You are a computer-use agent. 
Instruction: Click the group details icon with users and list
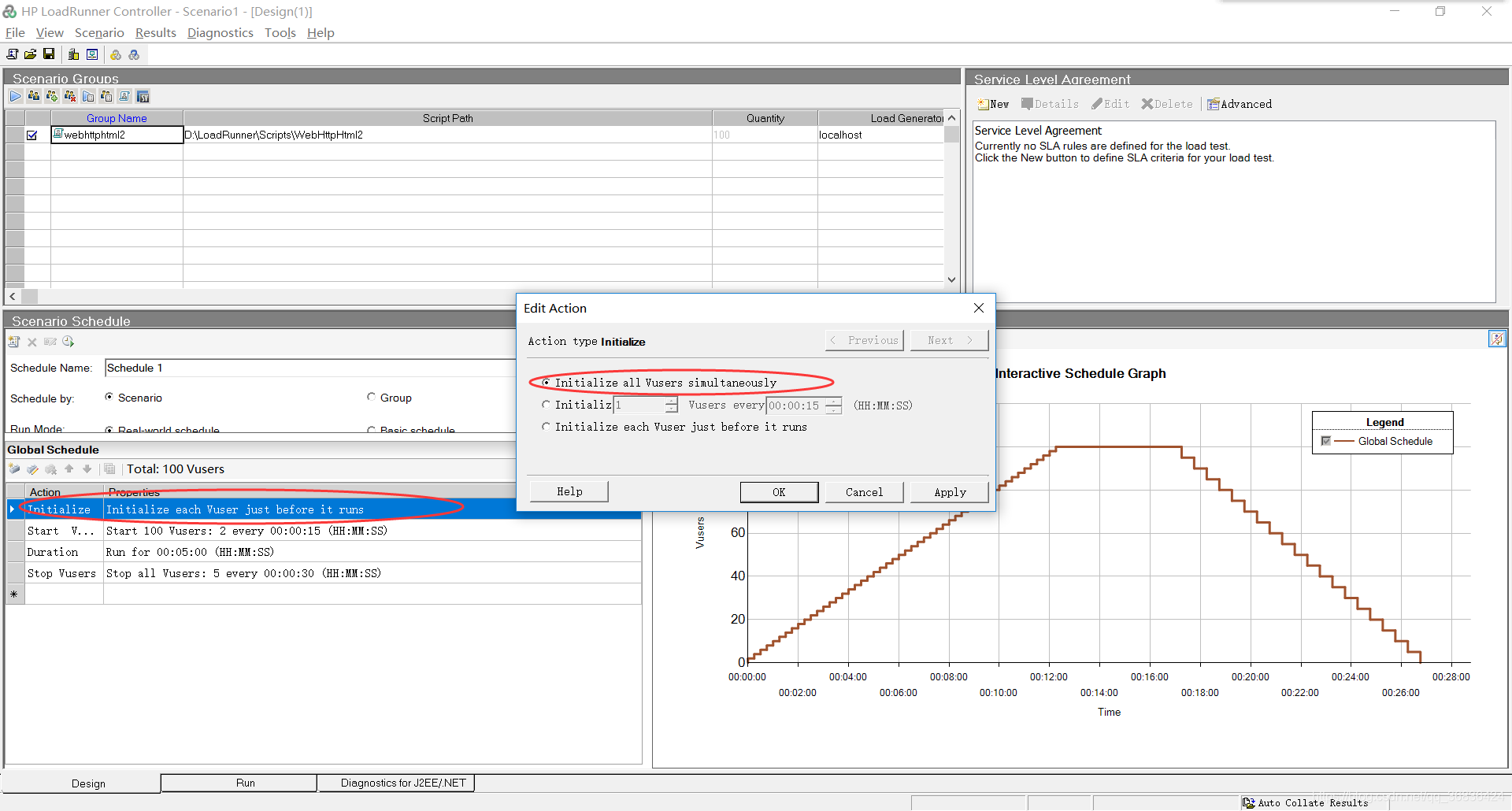pyautogui.click(x=106, y=96)
